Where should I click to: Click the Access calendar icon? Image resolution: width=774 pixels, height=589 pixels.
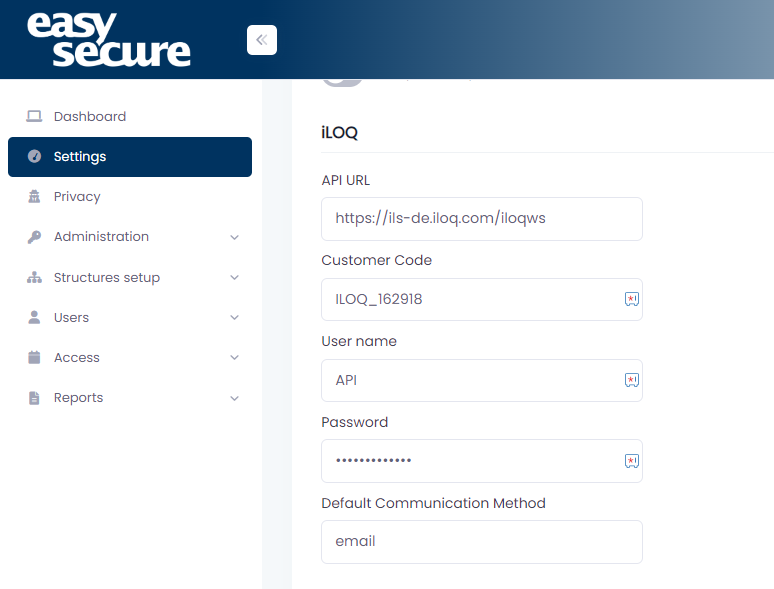(34, 357)
